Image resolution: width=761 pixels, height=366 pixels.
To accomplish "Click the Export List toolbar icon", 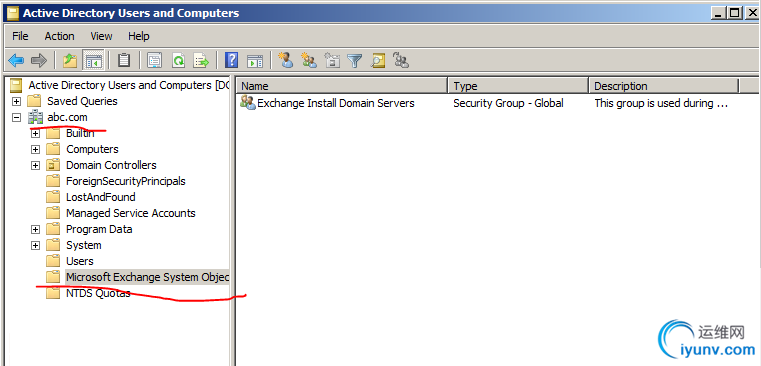I will pyautogui.click(x=201, y=61).
